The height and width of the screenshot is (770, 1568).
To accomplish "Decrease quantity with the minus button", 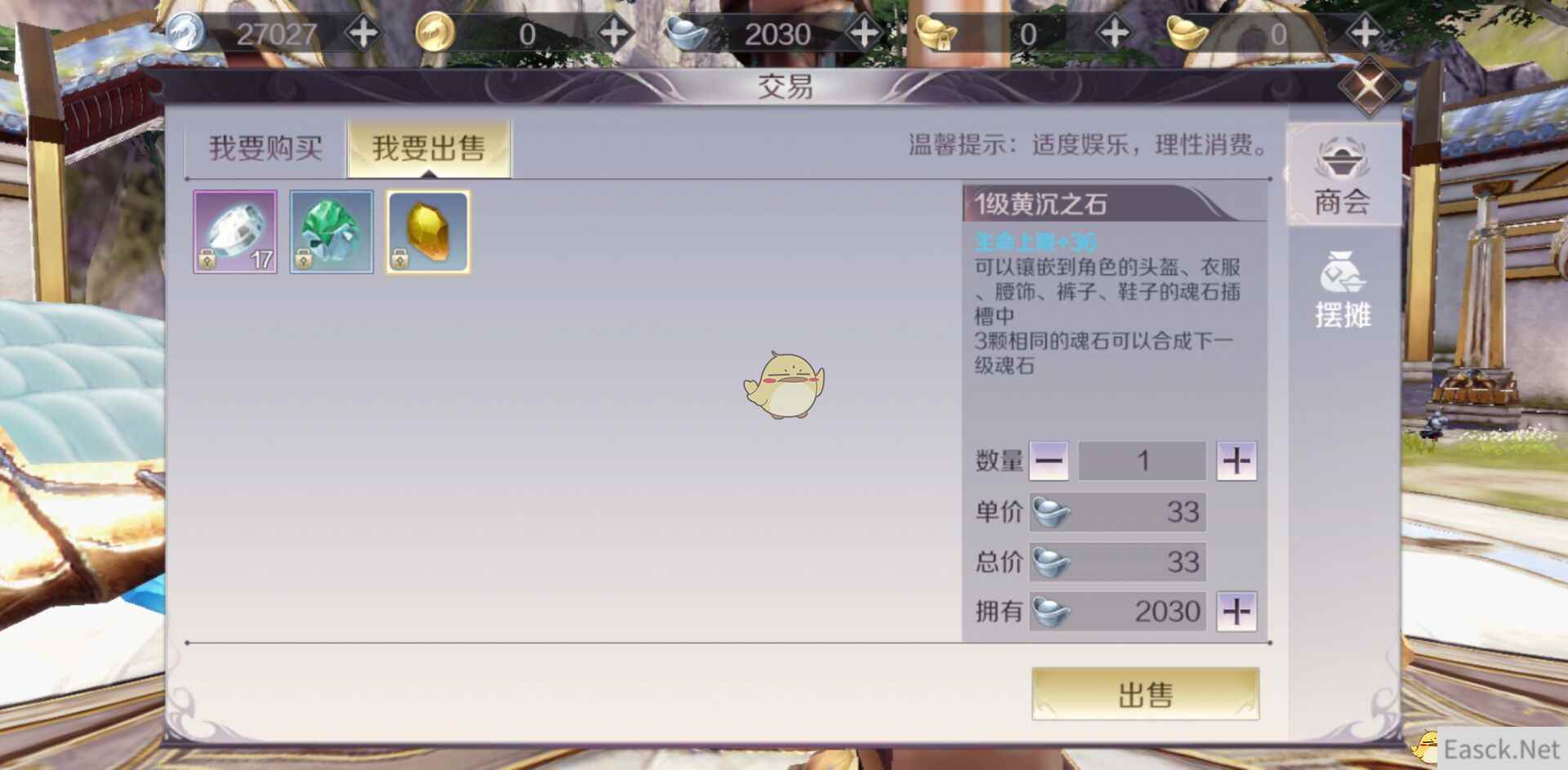I will 1049,461.
